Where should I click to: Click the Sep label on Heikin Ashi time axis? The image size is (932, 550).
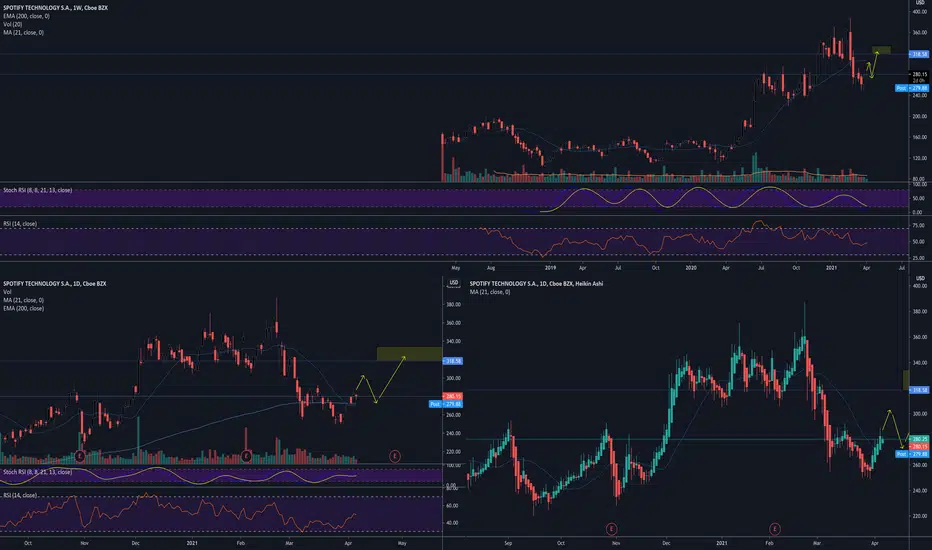click(x=508, y=543)
